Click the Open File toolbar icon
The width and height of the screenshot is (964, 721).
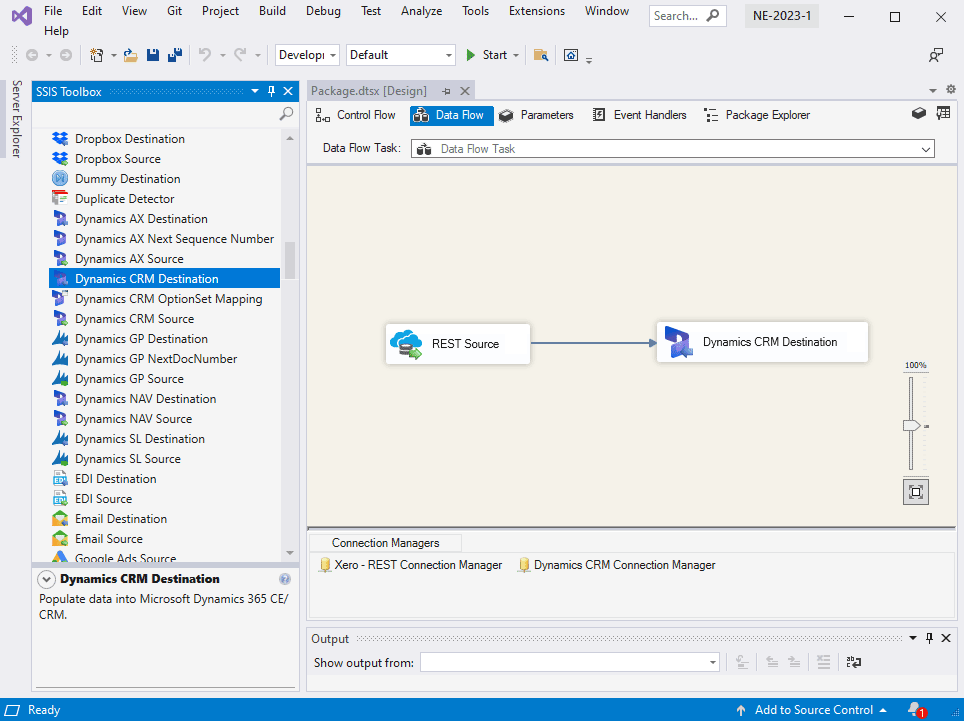(x=130, y=55)
